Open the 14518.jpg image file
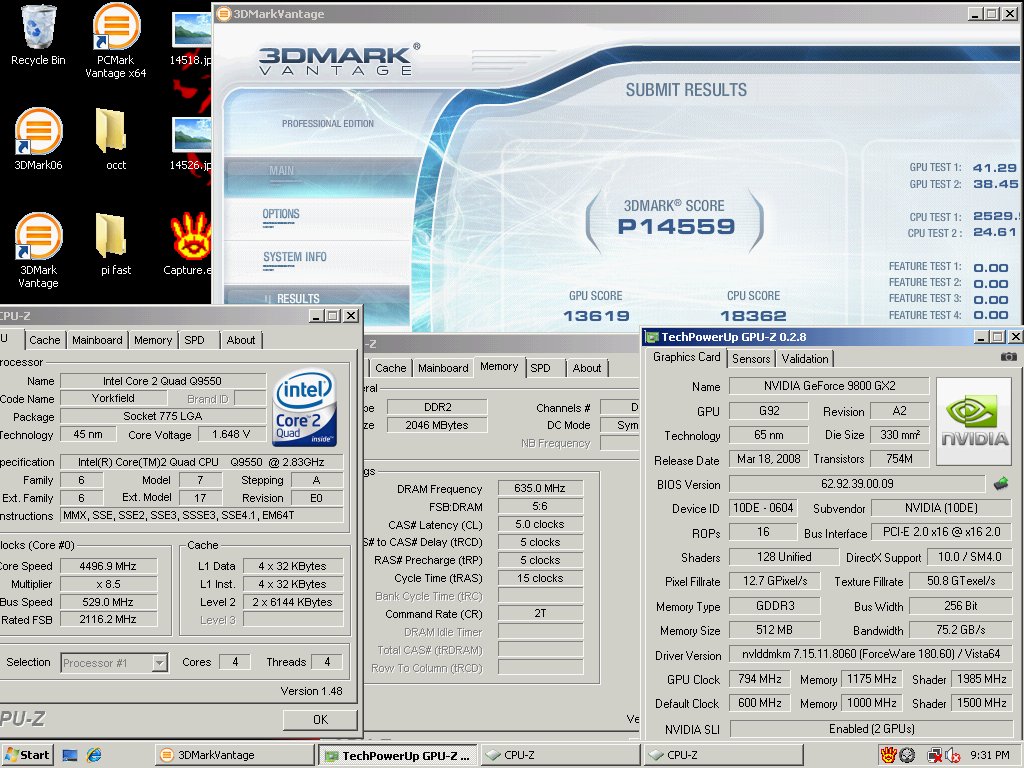Viewport: 1024px width, 768px height. click(191, 30)
